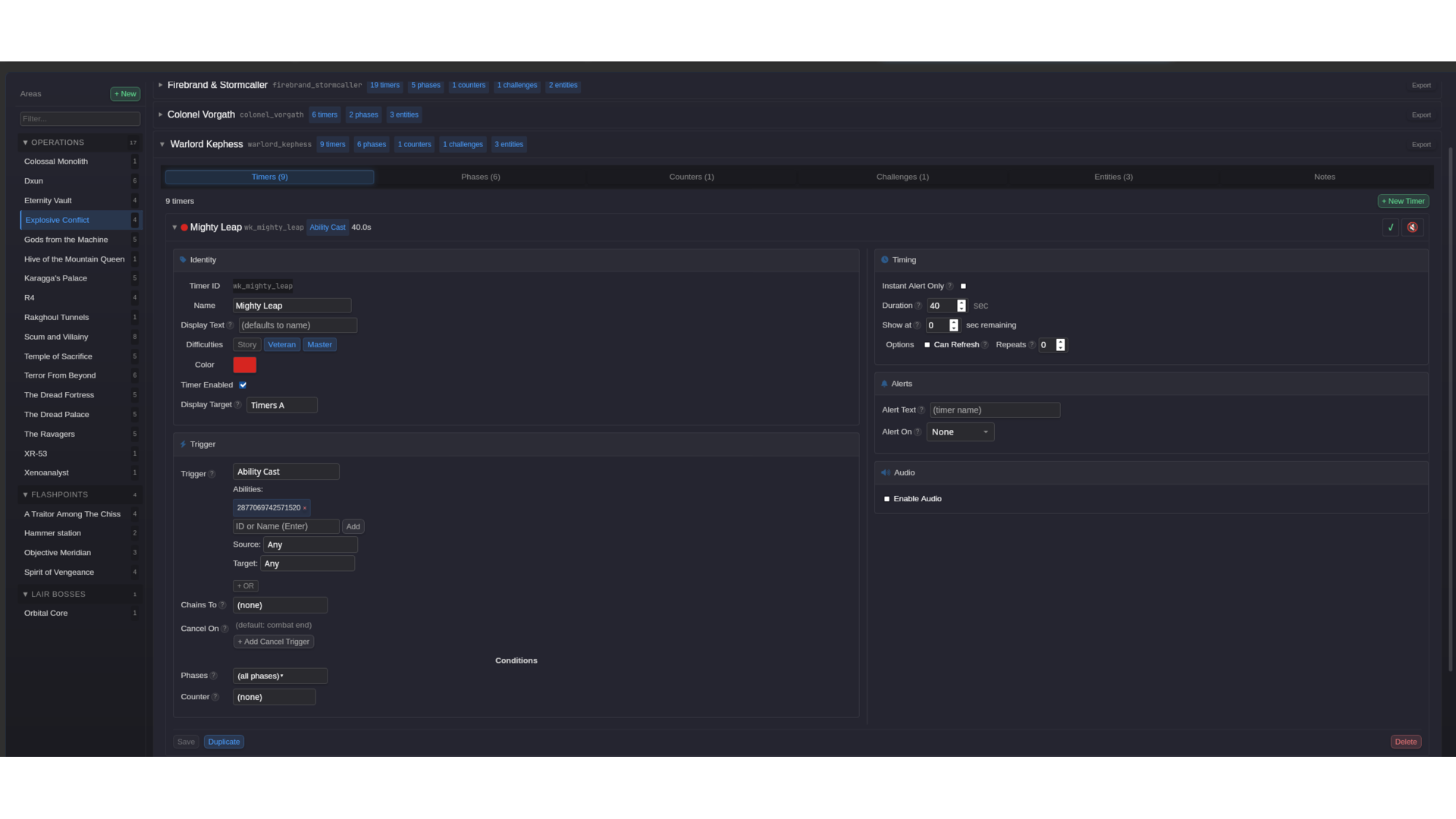Click the clock icon beside Timing header
1456x819 pixels.
(x=885, y=259)
